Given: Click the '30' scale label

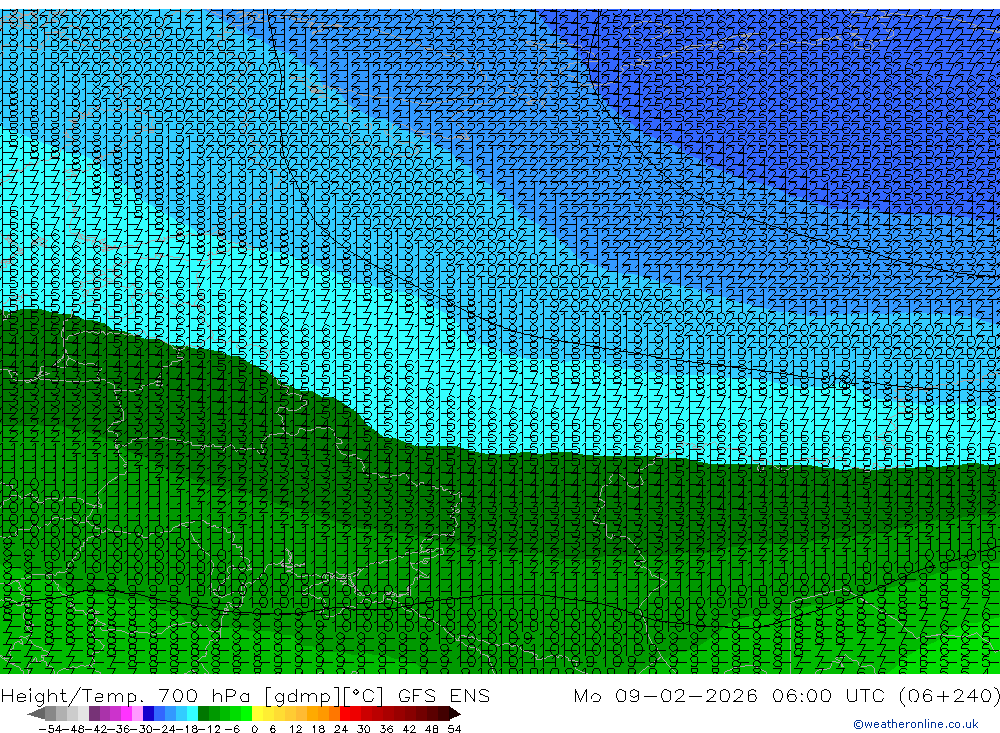Looking at the screenshot, I should click(x=364, y=729).
